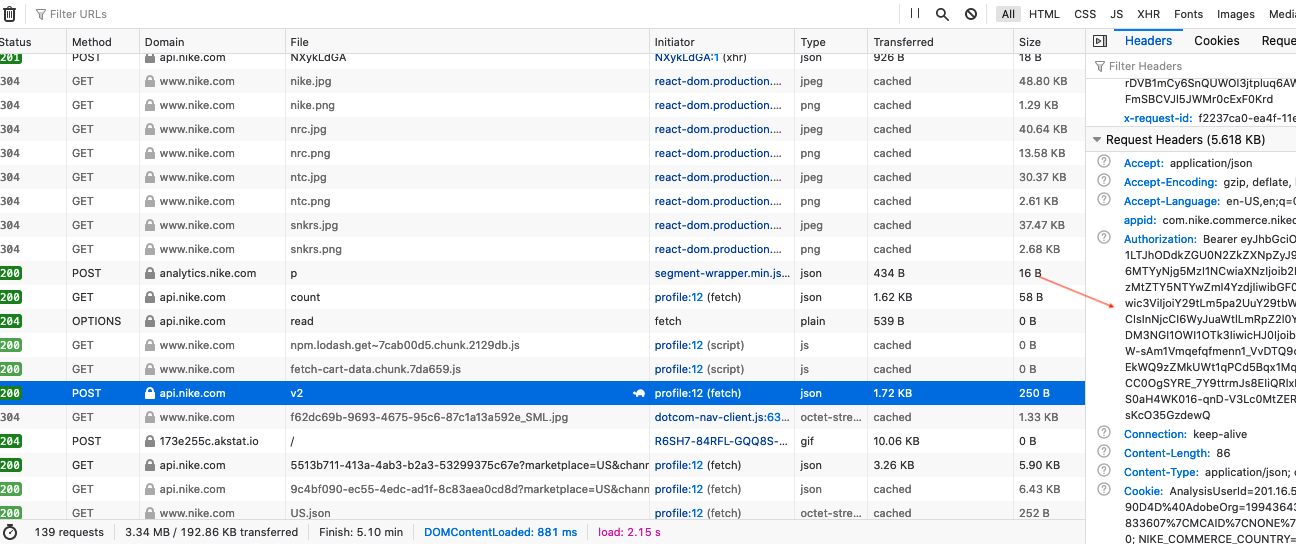Sort by the Status column header
This screenshot has height=544, width=1296.
32,42
